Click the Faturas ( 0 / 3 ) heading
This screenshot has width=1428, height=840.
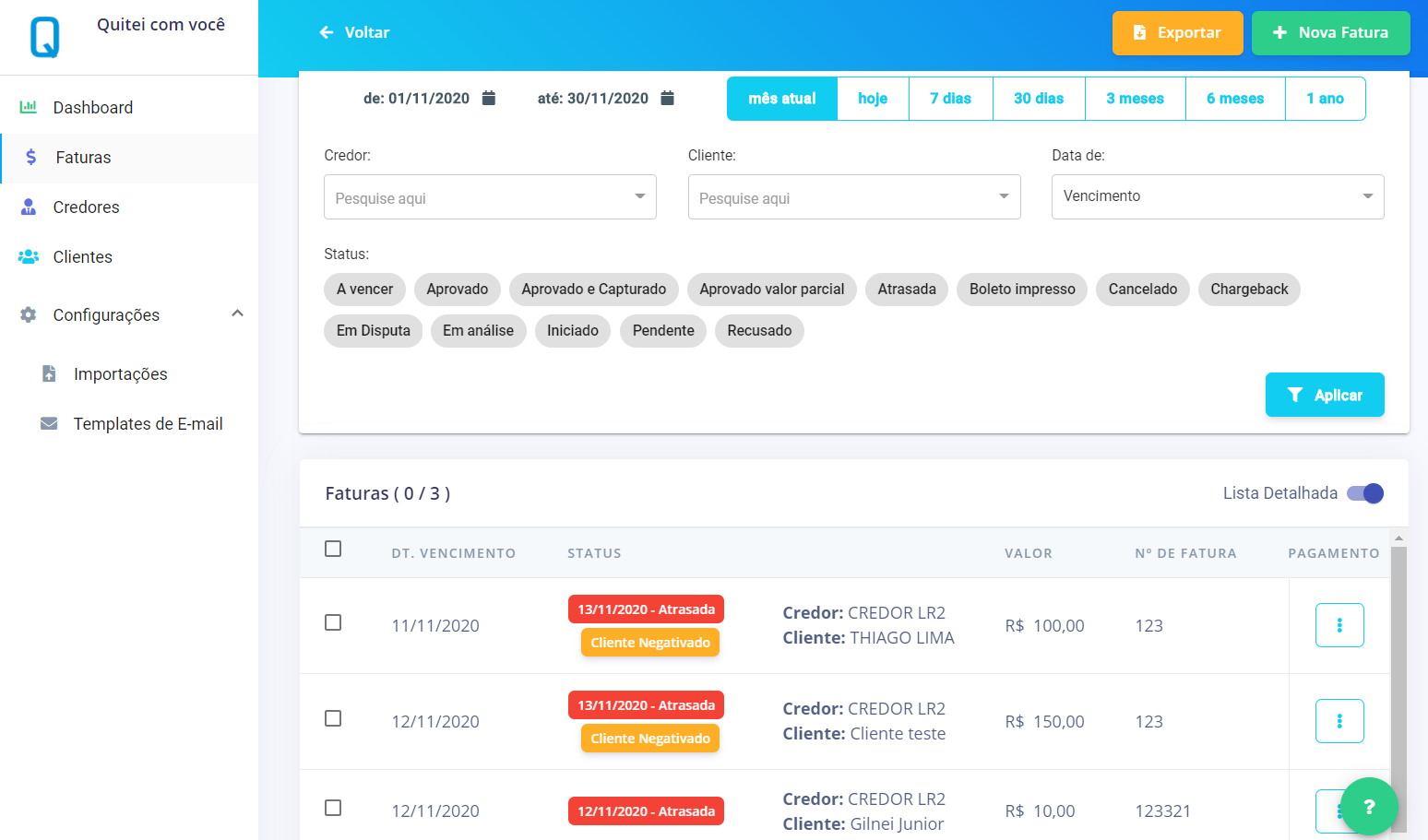[387, 493]
